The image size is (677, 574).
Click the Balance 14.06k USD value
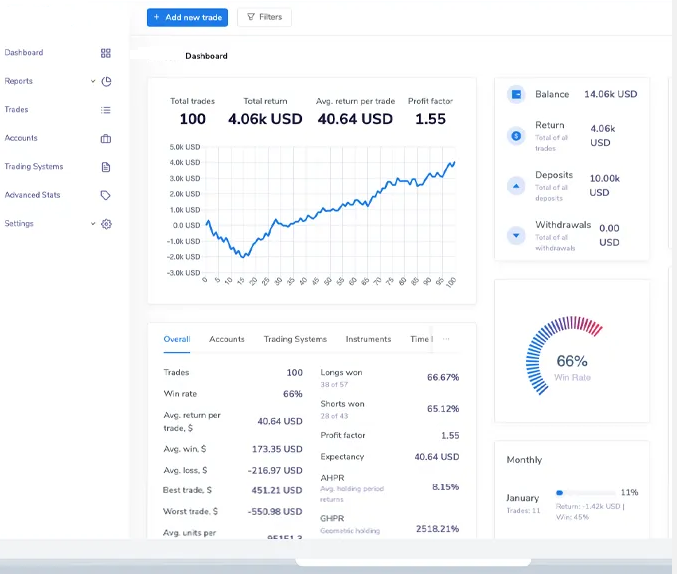click(x=611, y=94)
